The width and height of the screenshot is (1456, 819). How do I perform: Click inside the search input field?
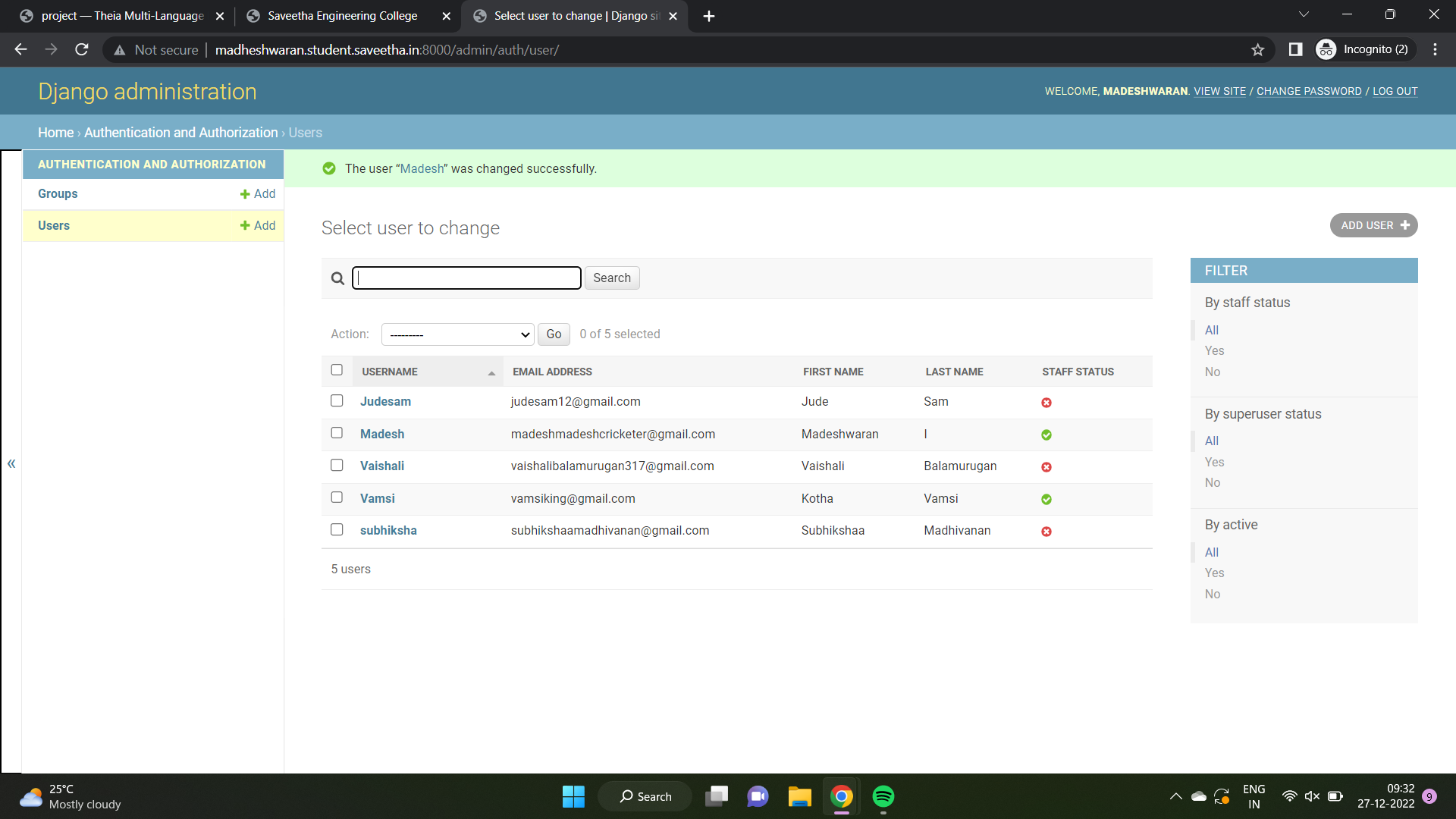[x=466, y=278]
